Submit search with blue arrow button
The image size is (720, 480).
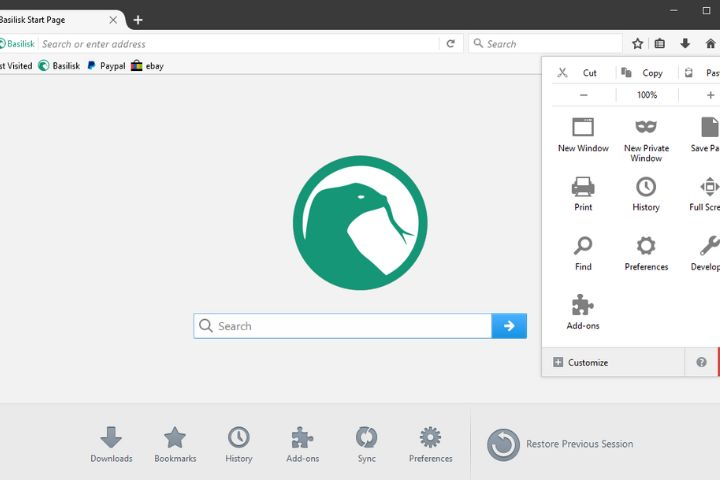click(509, 326)
